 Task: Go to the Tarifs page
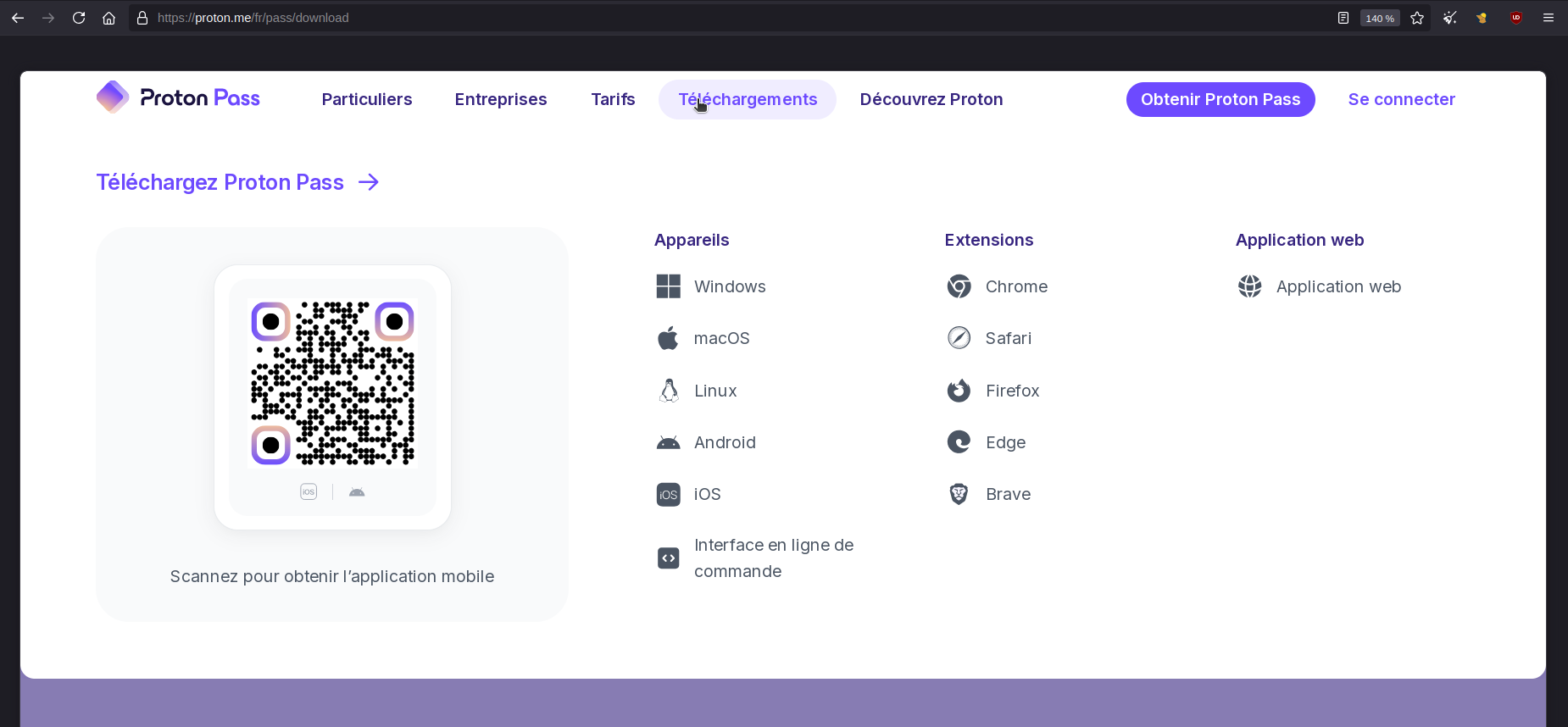pyautogui.click(x=613, y=99)
